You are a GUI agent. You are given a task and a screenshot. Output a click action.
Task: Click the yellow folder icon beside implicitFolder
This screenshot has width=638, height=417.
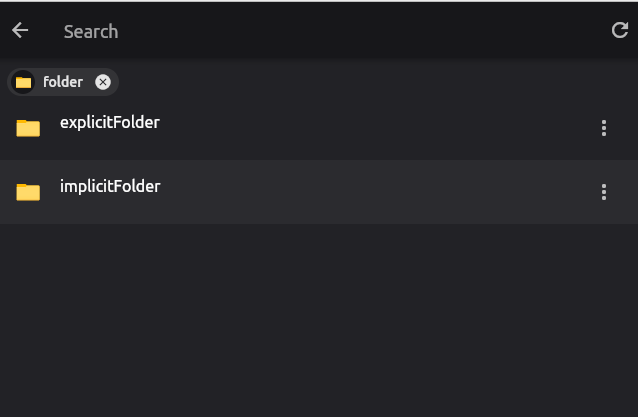point(28,192)
